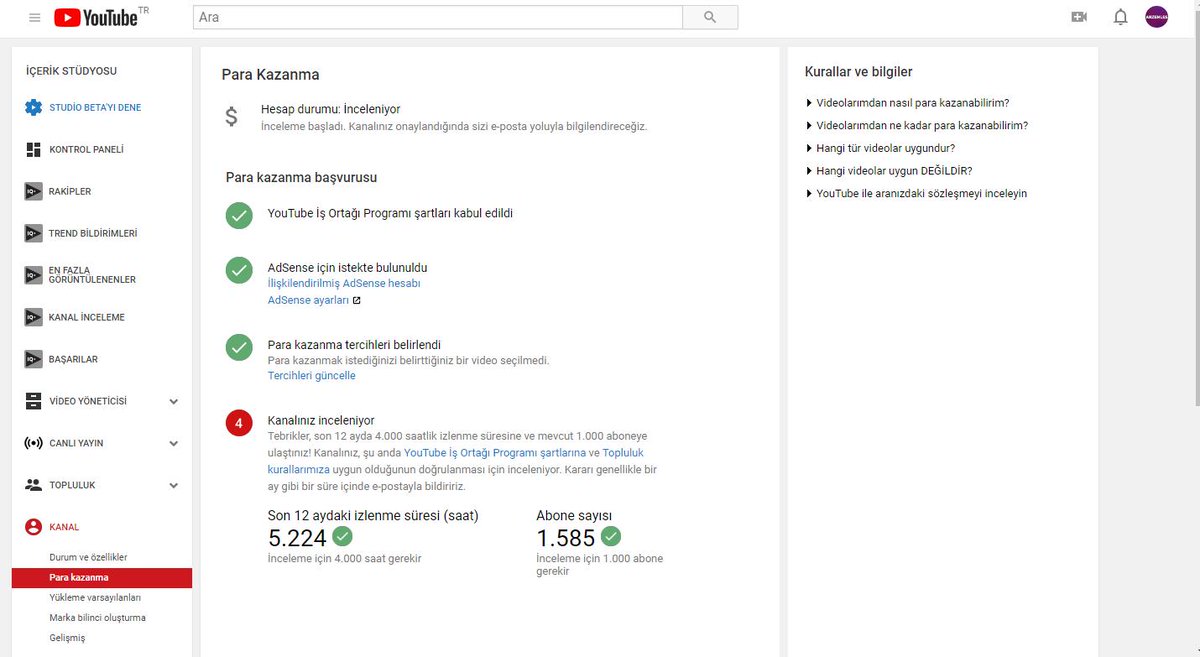Click the red step 4 badge

239,423
